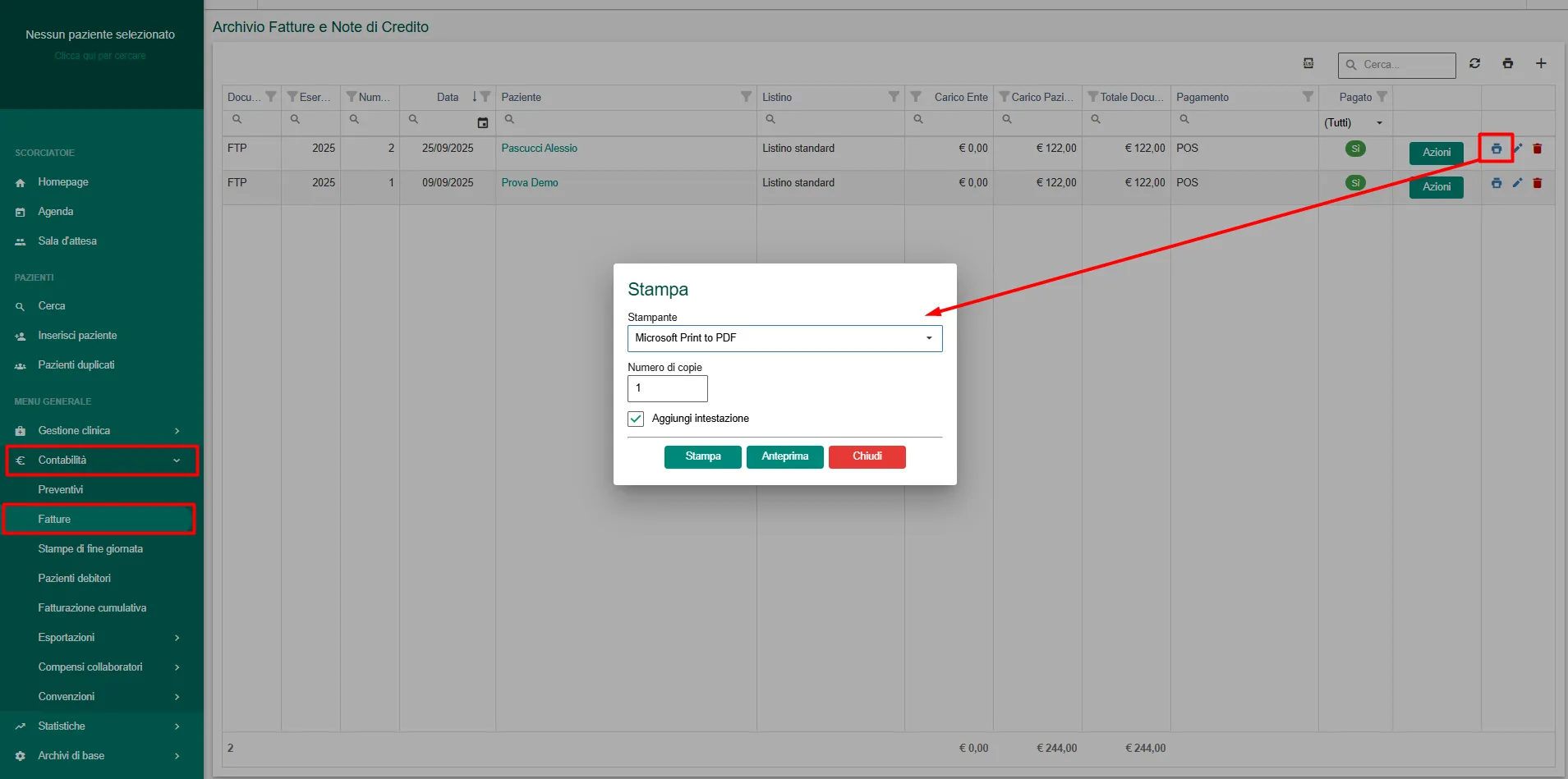Click the Numero di copie input field

(x=667, y=388)
